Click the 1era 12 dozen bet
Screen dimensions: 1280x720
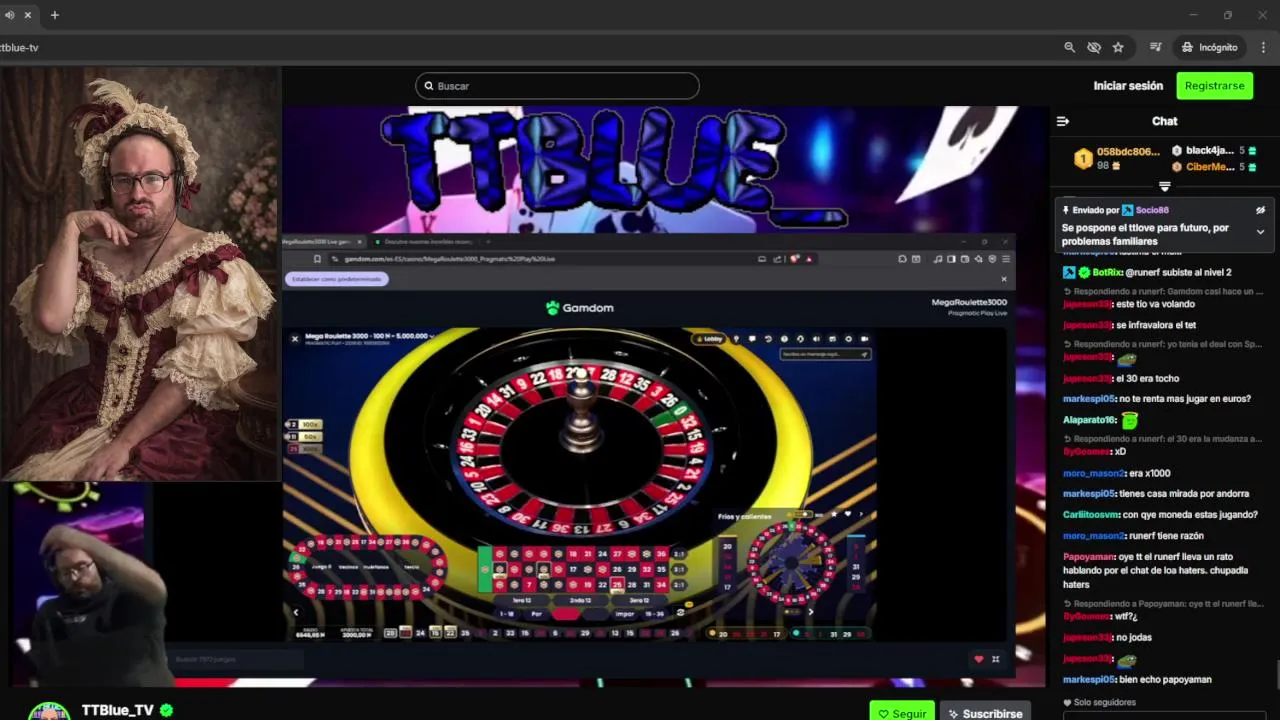pos(523,600)
